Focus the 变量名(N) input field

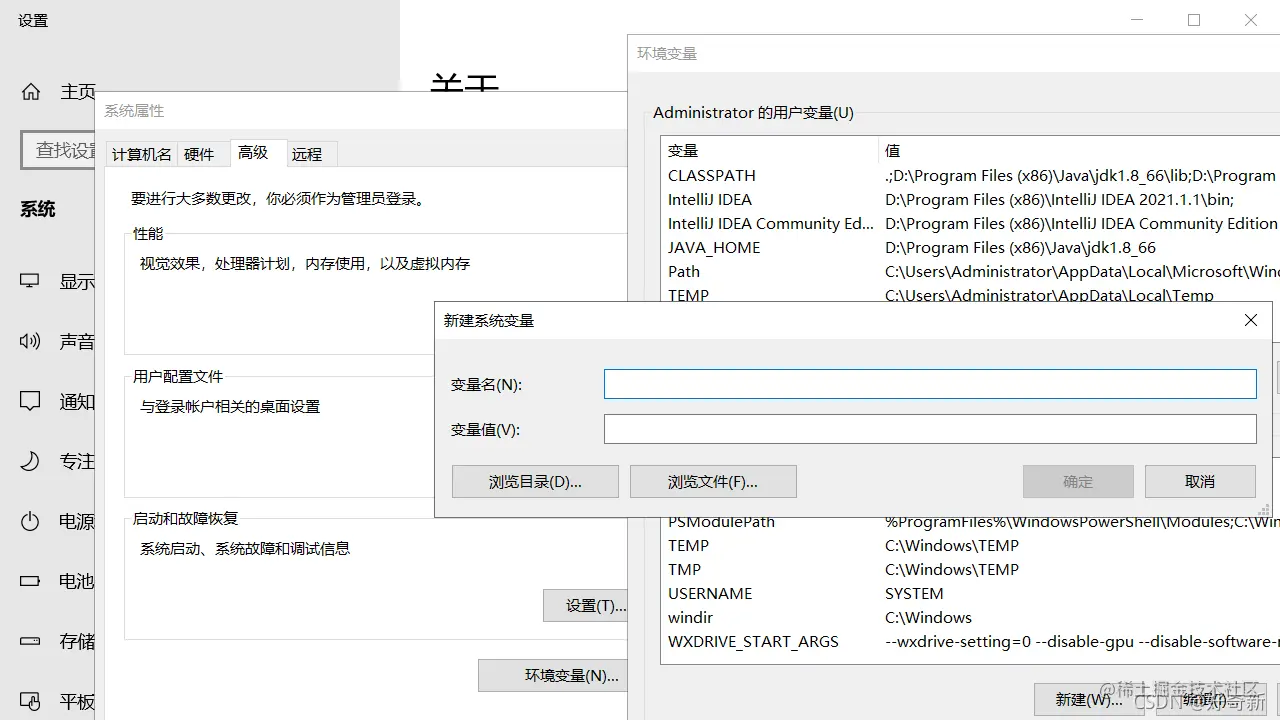pos(930,384)
